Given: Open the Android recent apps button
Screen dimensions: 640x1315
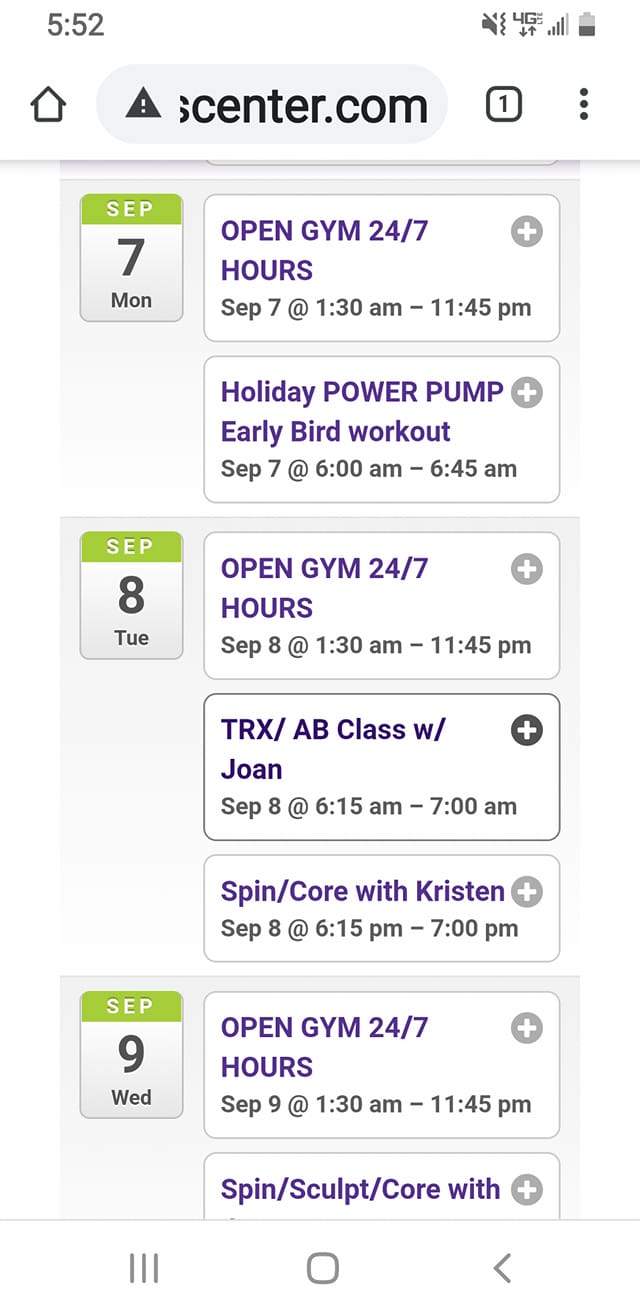Looking at the screenshot, I should (144, 1269).
